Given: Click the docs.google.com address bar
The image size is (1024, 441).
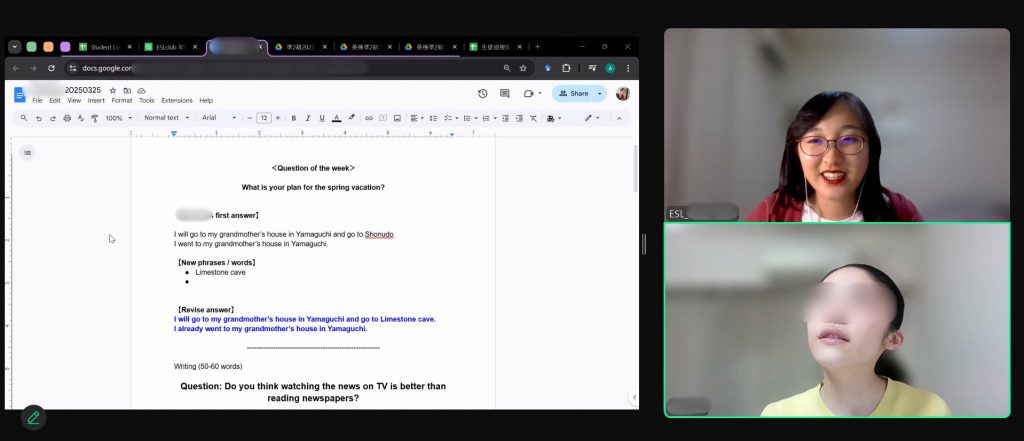Looking at the screenshot, I should tap(299, 68).
